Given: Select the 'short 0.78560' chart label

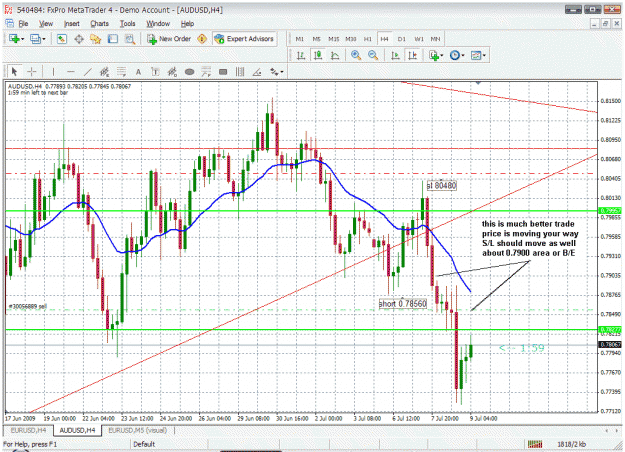Looking at the screenshot, I should point(403,304).
